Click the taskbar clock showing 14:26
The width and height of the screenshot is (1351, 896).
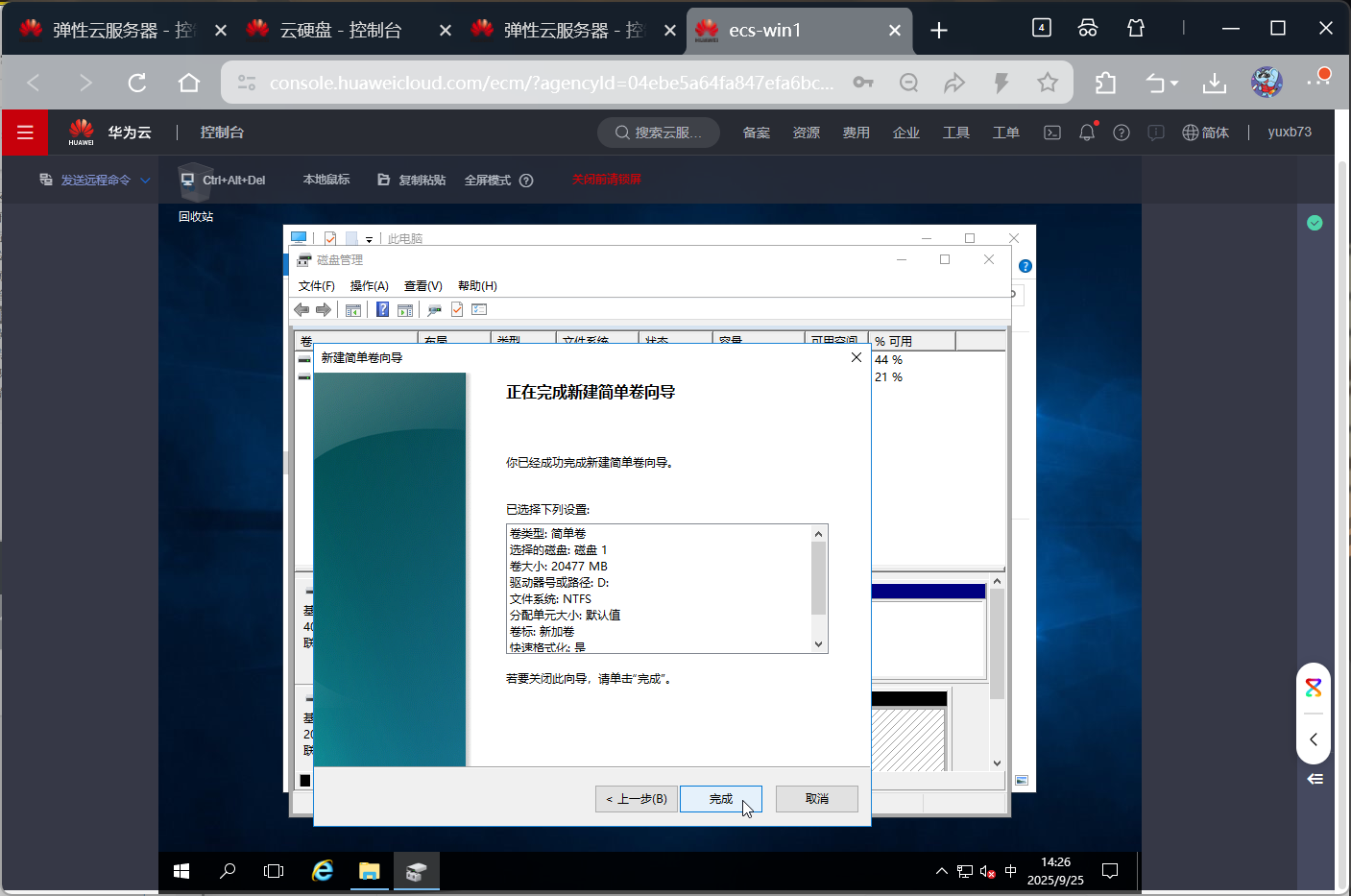[x=1055, y=871]
